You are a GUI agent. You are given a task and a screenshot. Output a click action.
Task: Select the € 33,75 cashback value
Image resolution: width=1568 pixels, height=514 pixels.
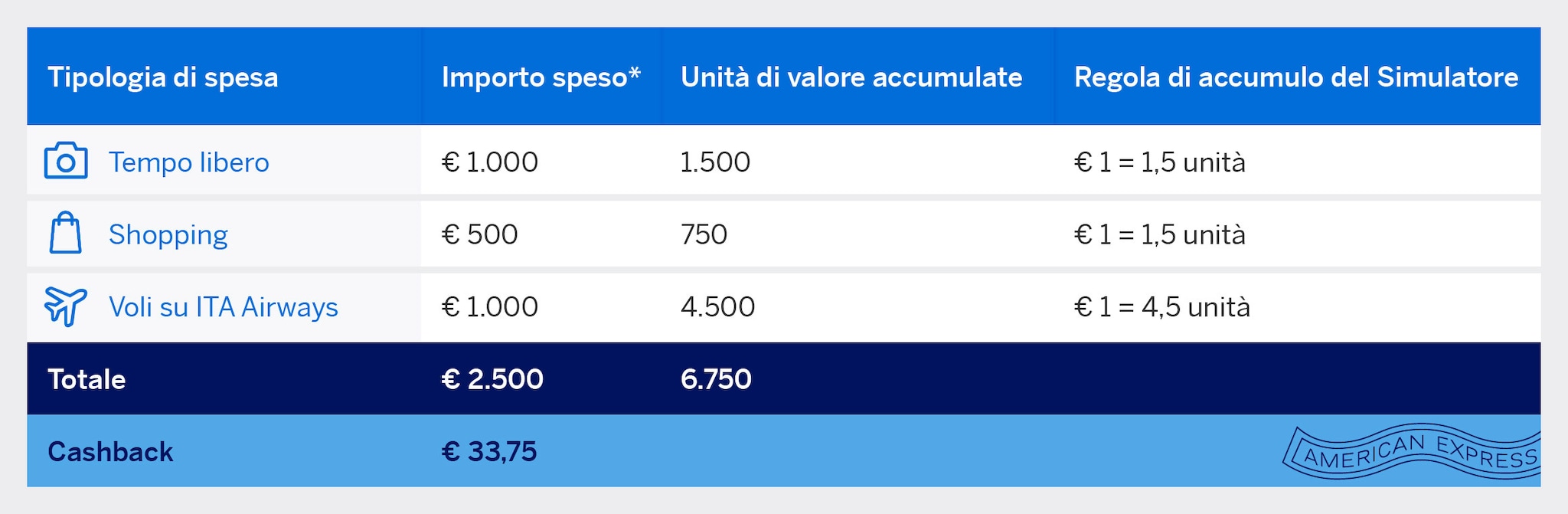pyautogui.click(x=489, y=452)
